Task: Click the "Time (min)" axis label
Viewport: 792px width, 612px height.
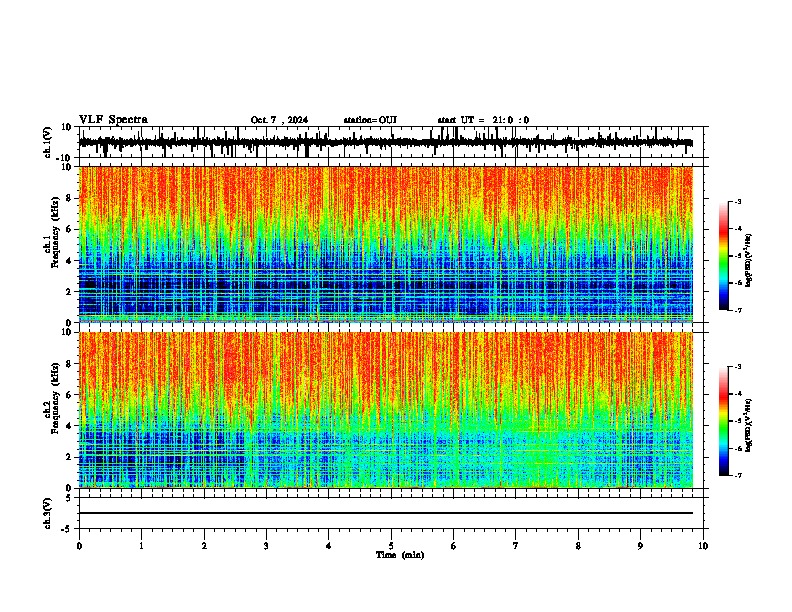Action: coord(400,555)
